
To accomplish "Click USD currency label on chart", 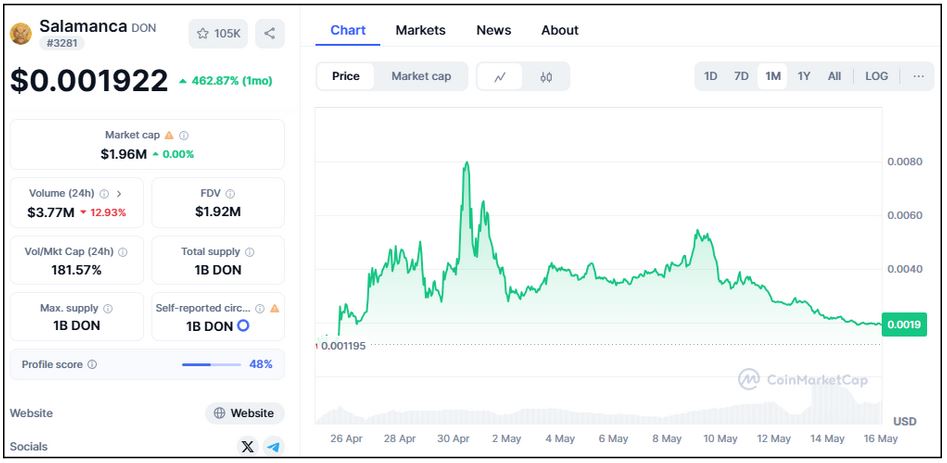I will (905, 421).
